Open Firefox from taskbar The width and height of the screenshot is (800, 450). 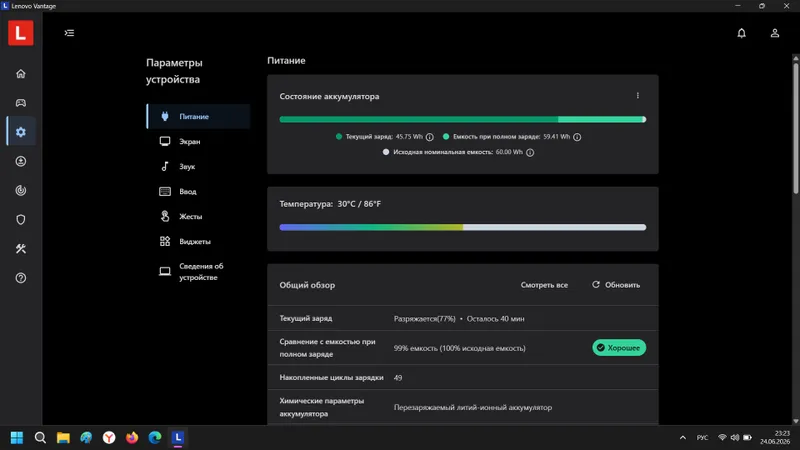pos(132,438)
